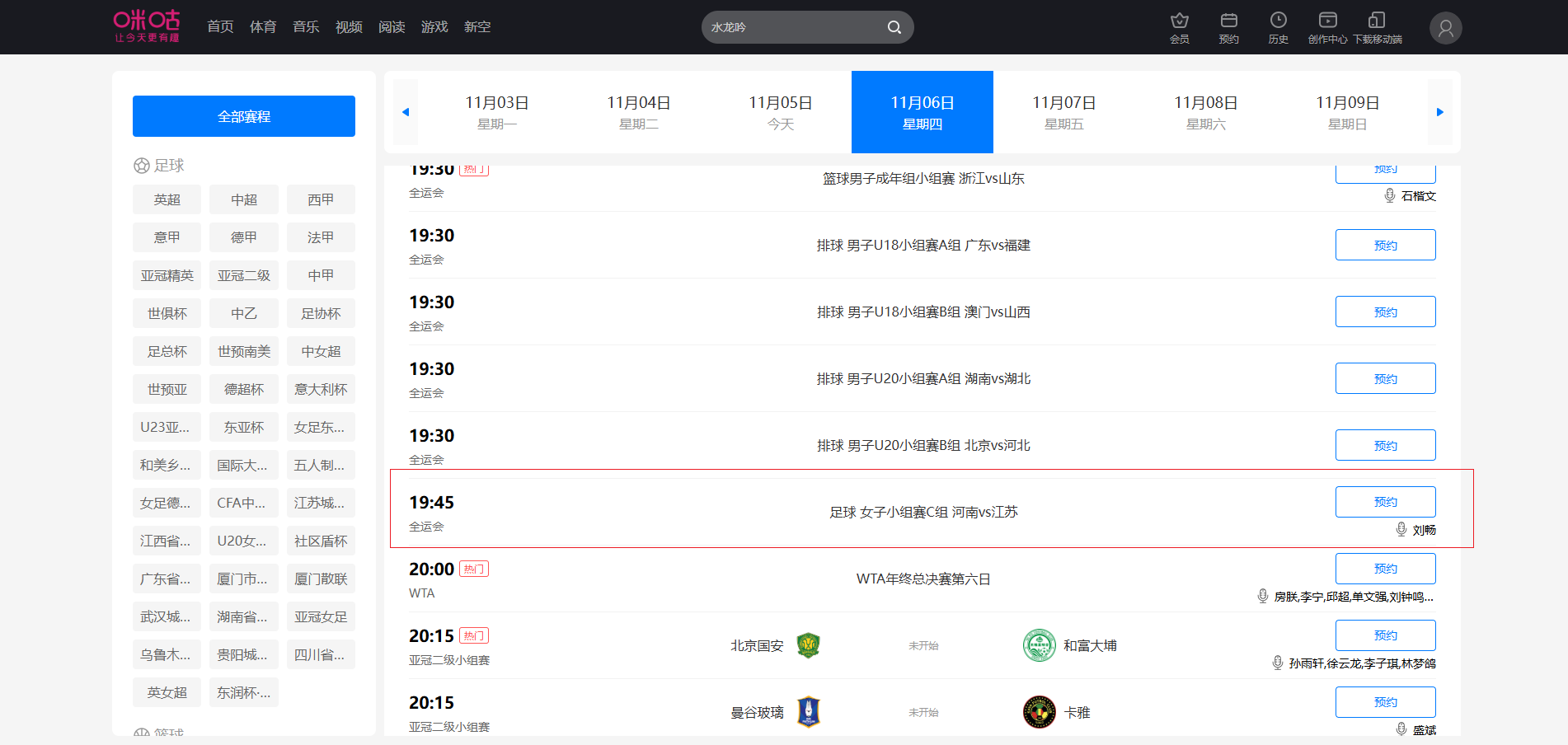Filter by 中超 league
The height and width of the screenshot is (745, 1568).
pyautogui.click(x=244, y=199)
